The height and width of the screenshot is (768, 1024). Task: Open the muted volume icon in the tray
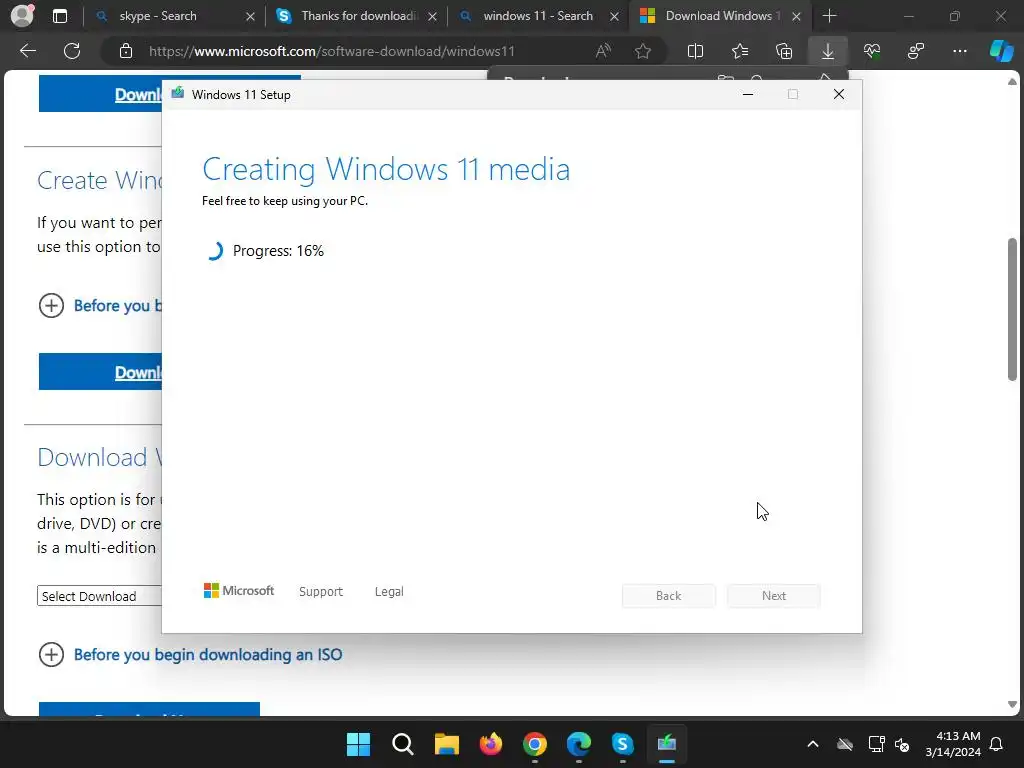(902, 744)
